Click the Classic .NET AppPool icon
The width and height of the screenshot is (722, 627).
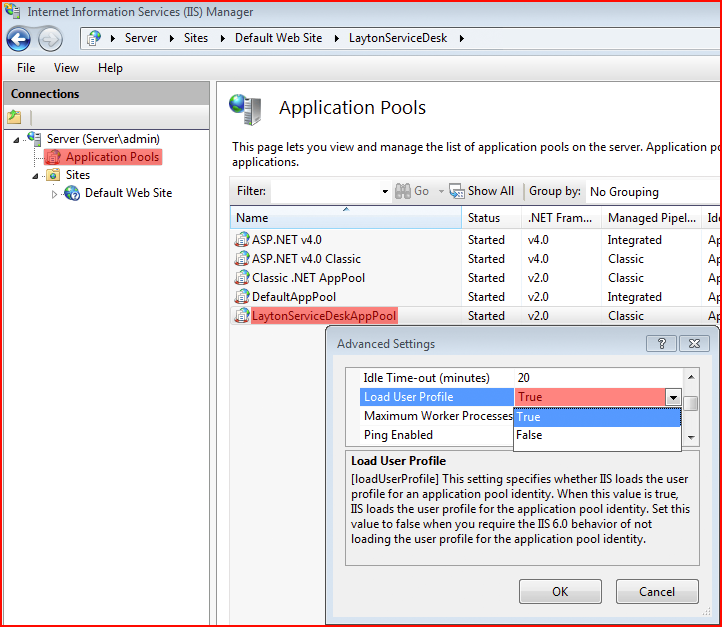coord(242,278)
